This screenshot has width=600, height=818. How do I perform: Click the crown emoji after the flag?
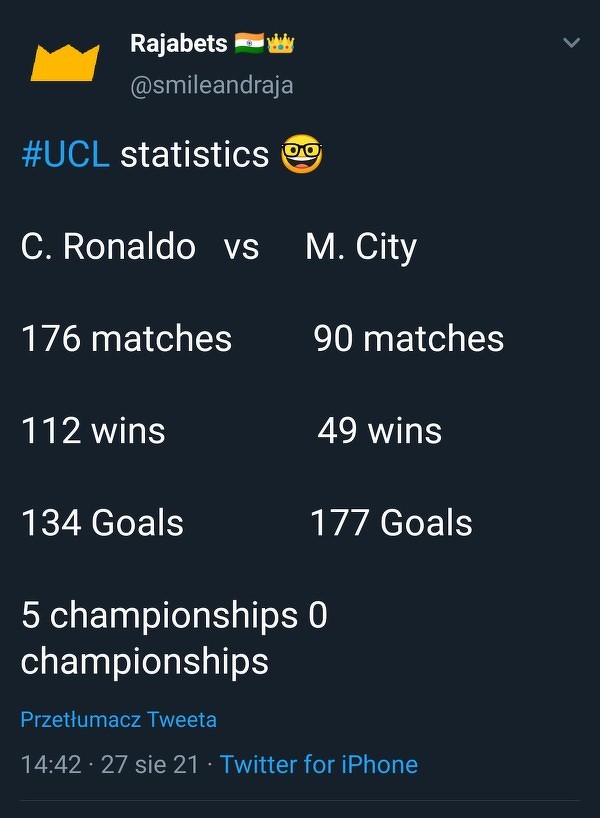pyautogui.click(x=280, y=44)
